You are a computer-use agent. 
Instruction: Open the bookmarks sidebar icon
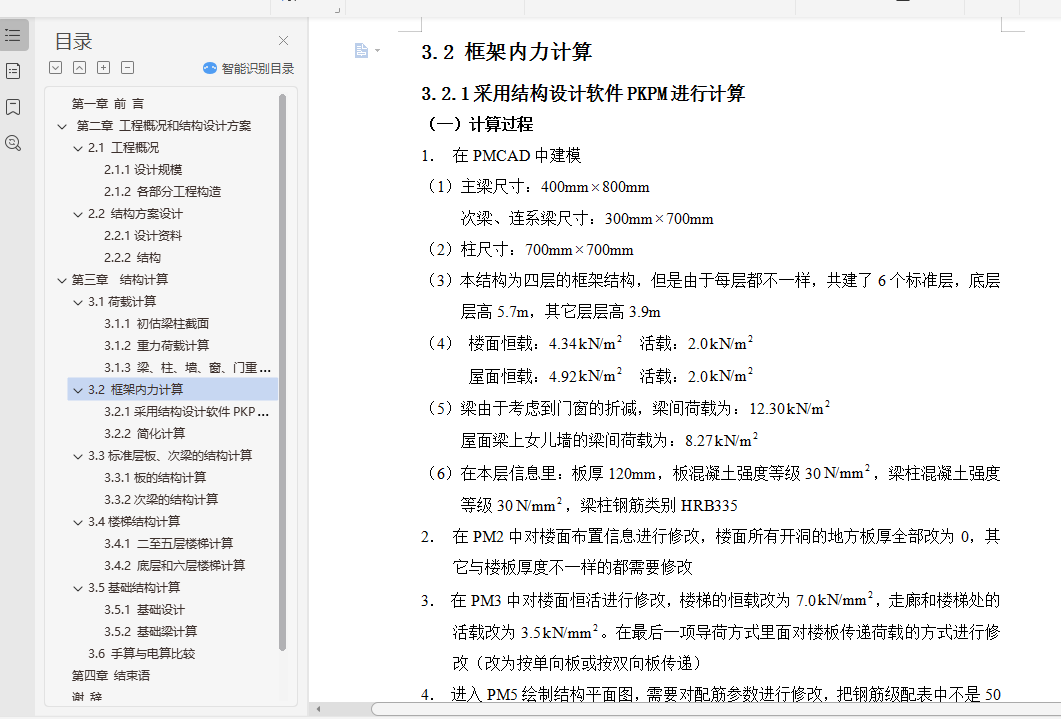(13, 107)
